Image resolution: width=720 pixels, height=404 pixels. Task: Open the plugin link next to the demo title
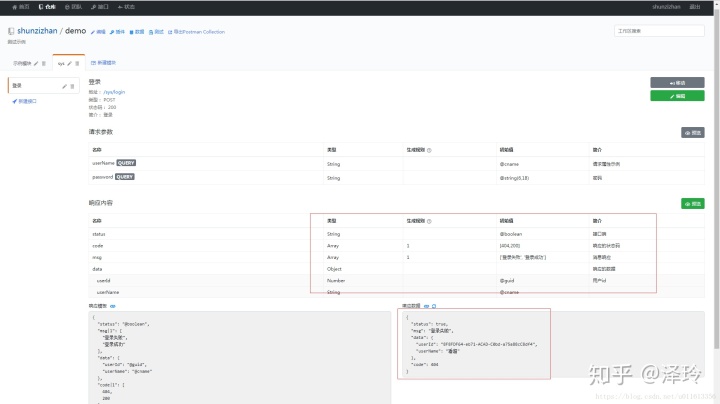(x=117, y=32)
